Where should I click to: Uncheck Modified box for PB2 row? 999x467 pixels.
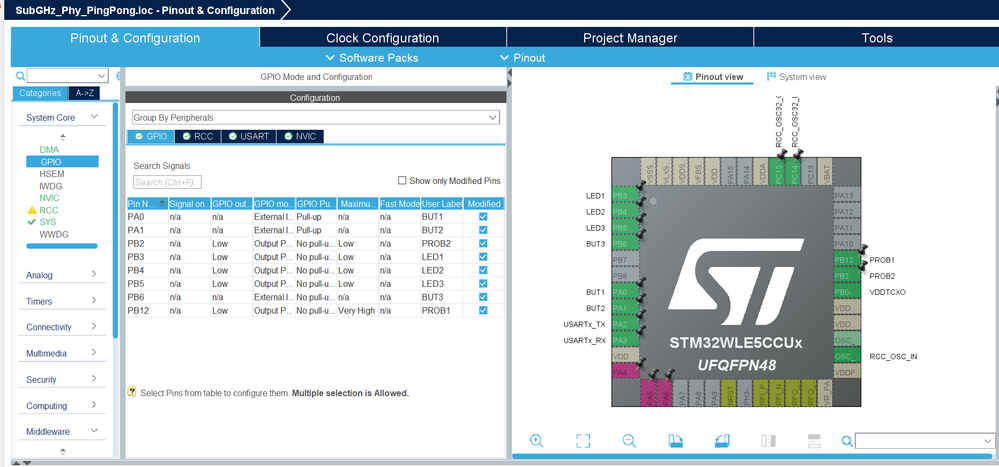pyautogui.click(x=483, y=243)
